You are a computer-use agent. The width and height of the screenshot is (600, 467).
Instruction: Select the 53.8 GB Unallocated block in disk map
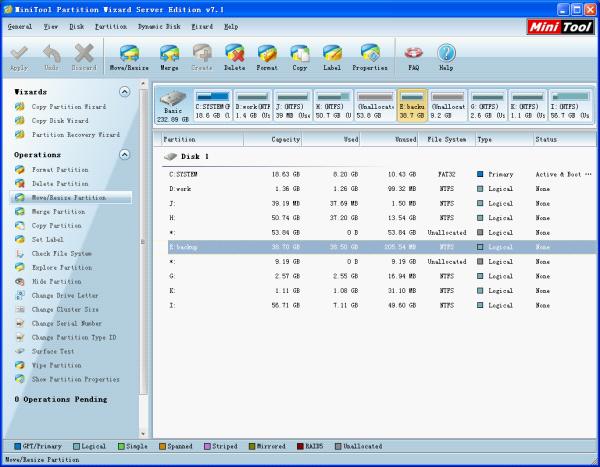(375, 106)
